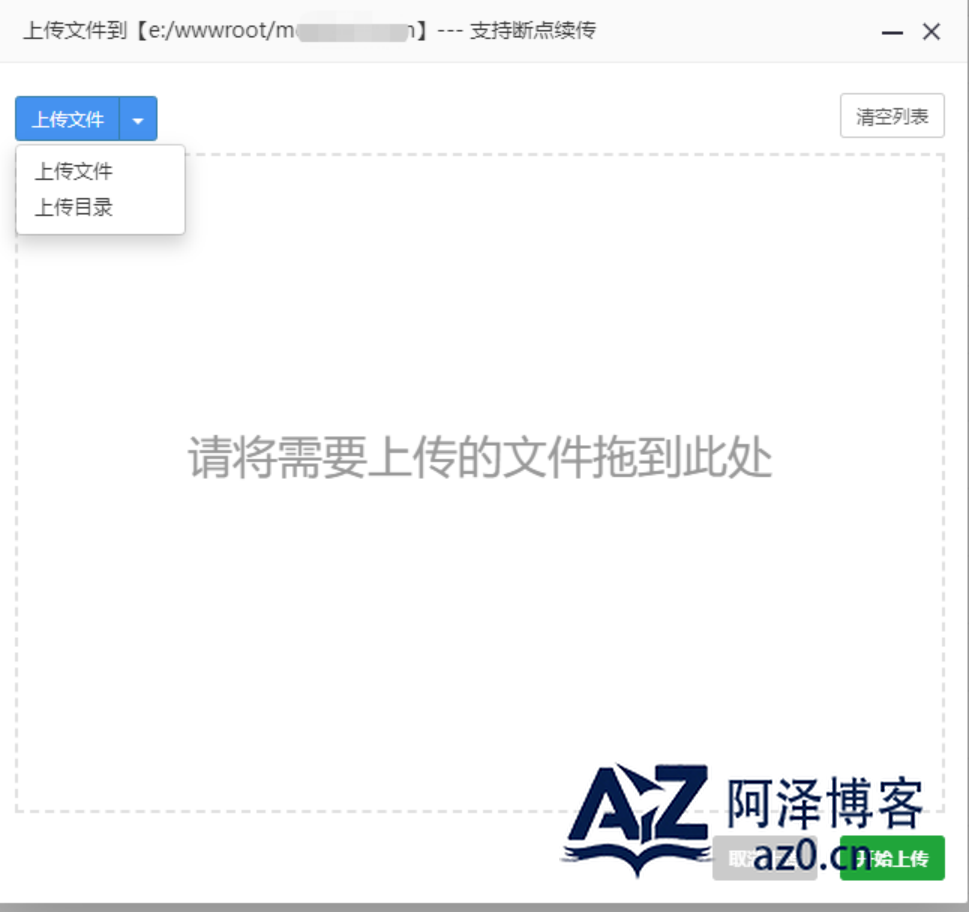
Task: Close the upload dialog
Action: tap(931, 32)
